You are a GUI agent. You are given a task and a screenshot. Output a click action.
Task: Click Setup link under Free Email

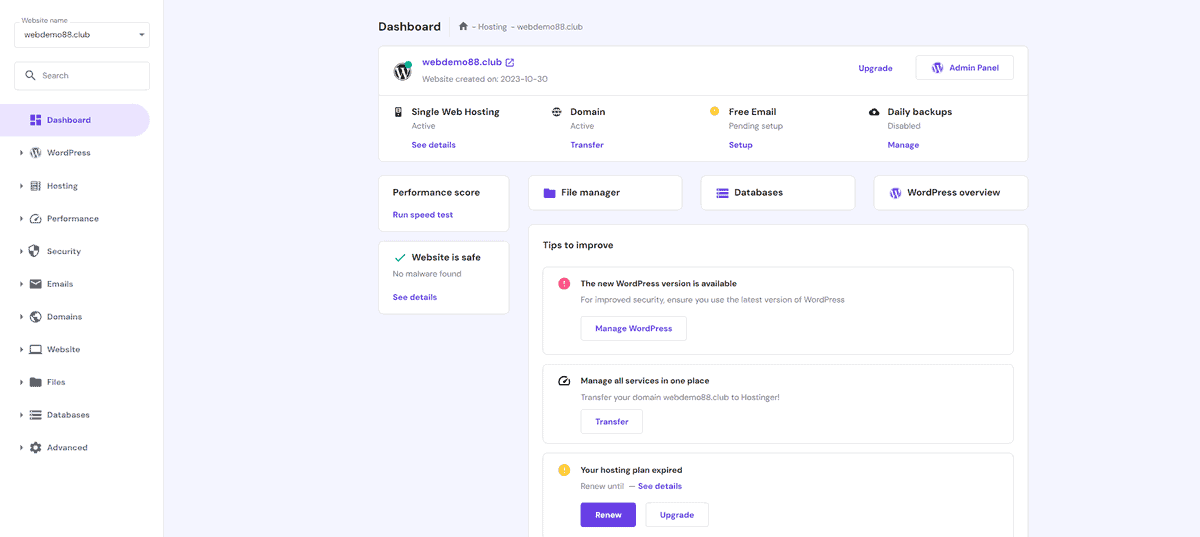click(x=740, y=145)
